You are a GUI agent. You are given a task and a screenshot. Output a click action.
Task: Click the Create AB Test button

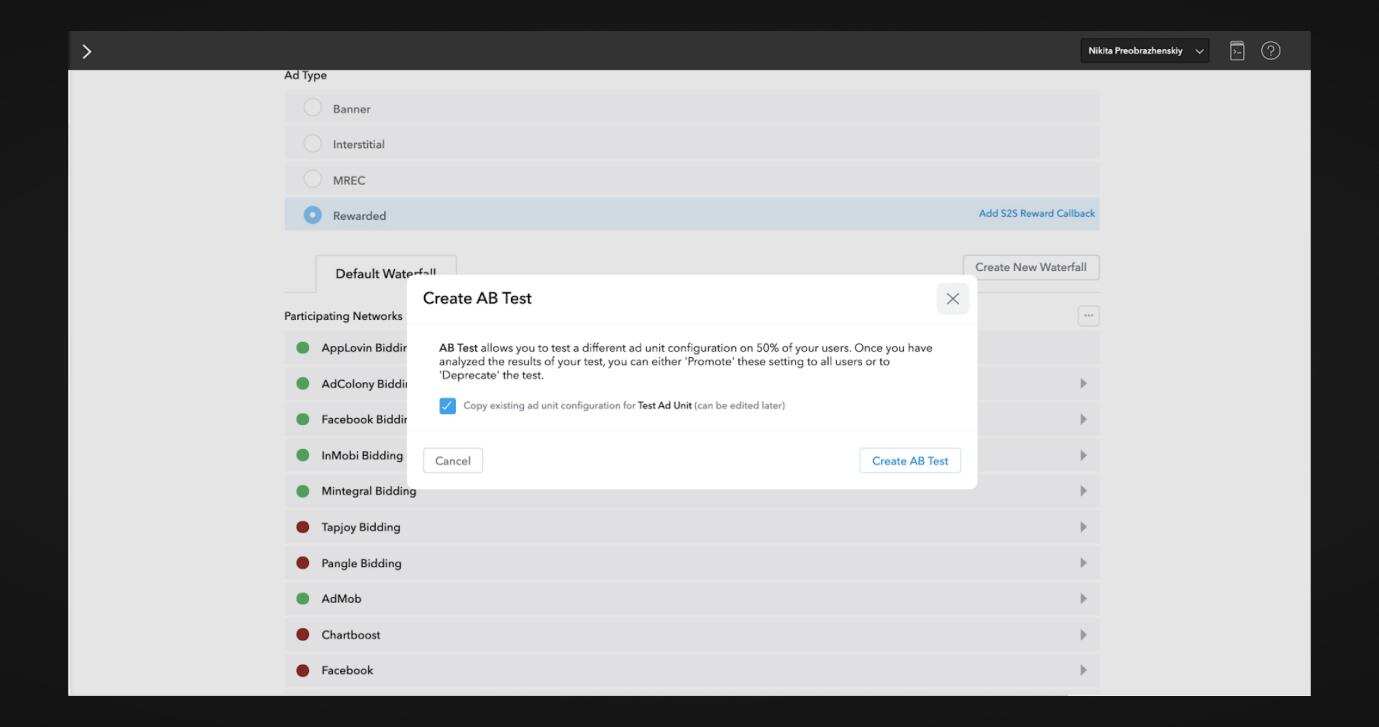coord(909,461)
